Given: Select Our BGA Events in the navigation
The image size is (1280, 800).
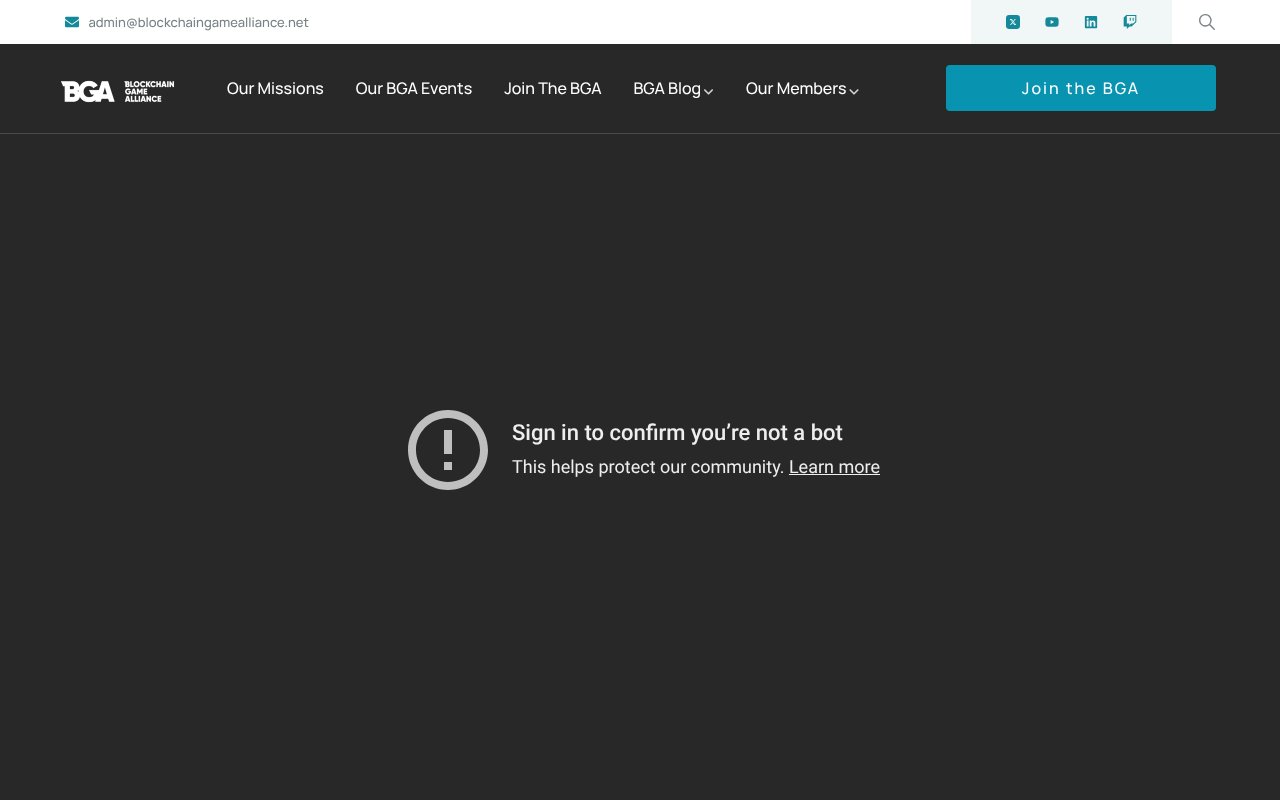Looking at the screenshot, I should (x=413, y=88).
